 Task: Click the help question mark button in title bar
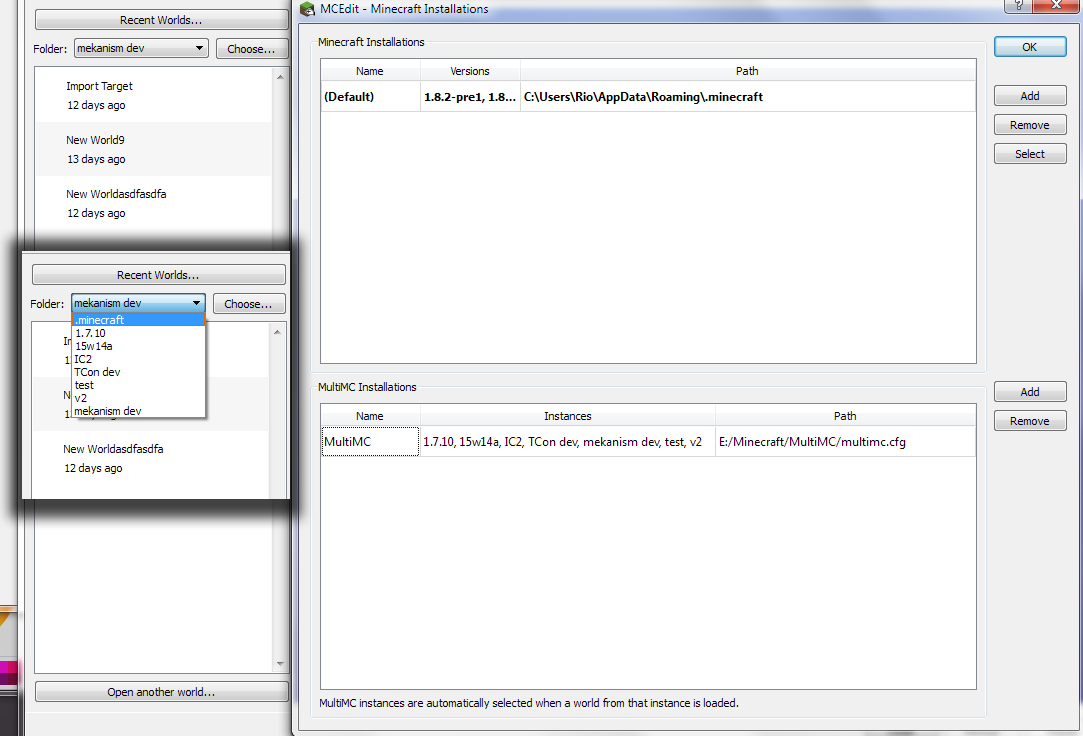click(1018, 6)
